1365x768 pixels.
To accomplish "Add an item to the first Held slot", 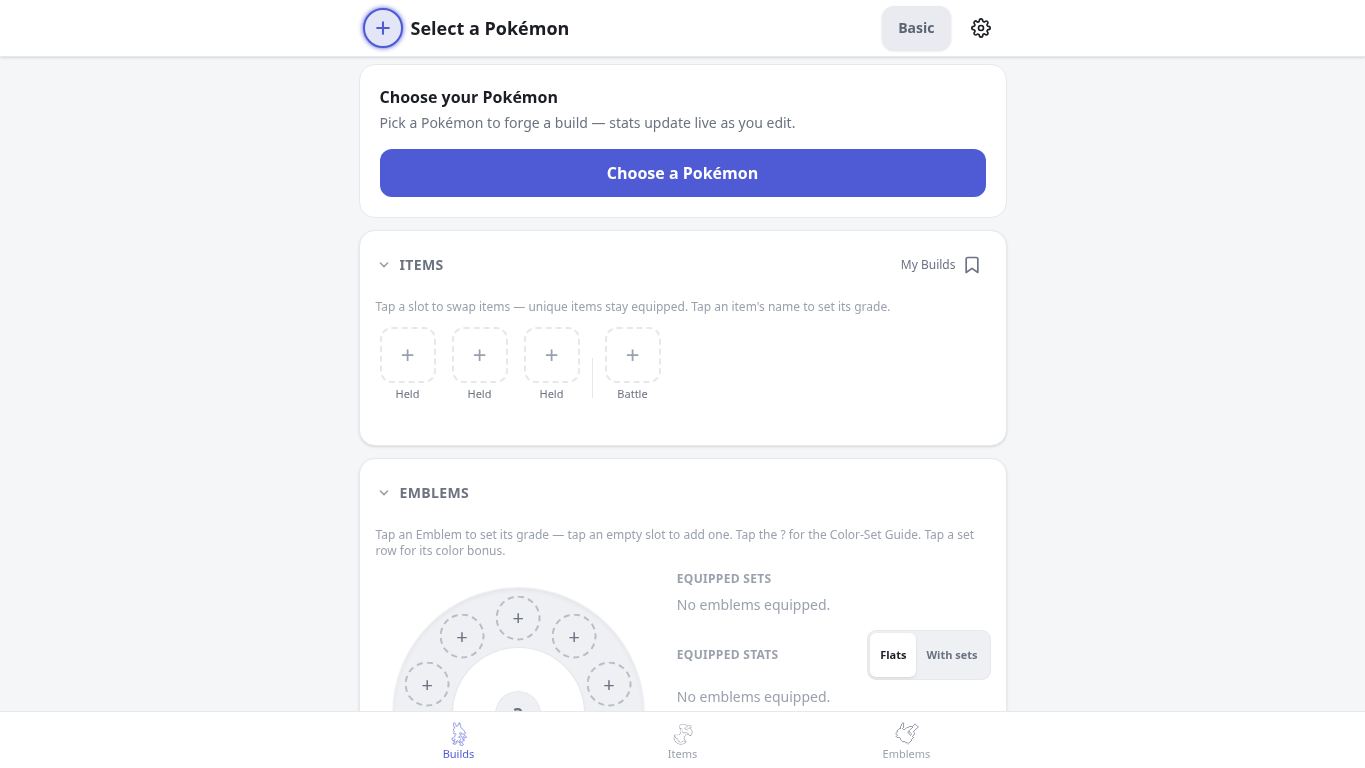I will (x=407, y=355).
